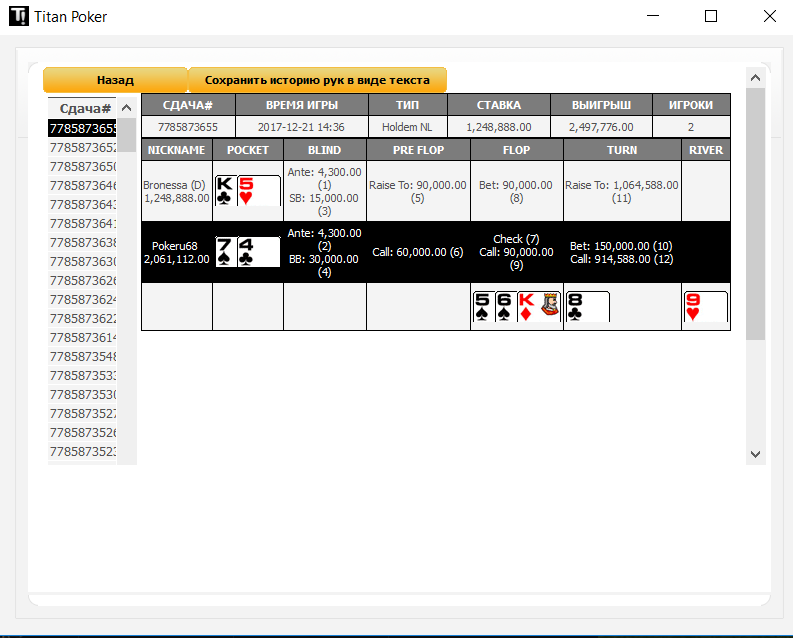
Task: Click Raise To: 90,000.00 (5) preflop action
Action: pyautogui.click(x=418, y=192)
